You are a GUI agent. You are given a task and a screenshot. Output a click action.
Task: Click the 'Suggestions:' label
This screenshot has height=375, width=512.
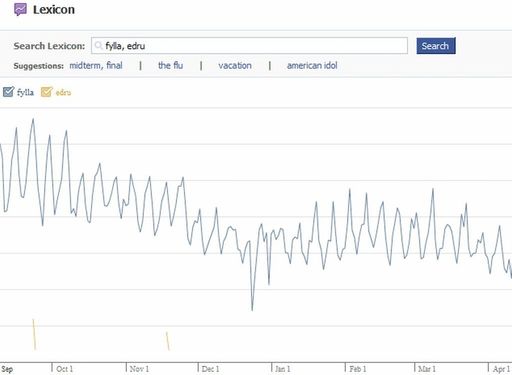point(38,66)
